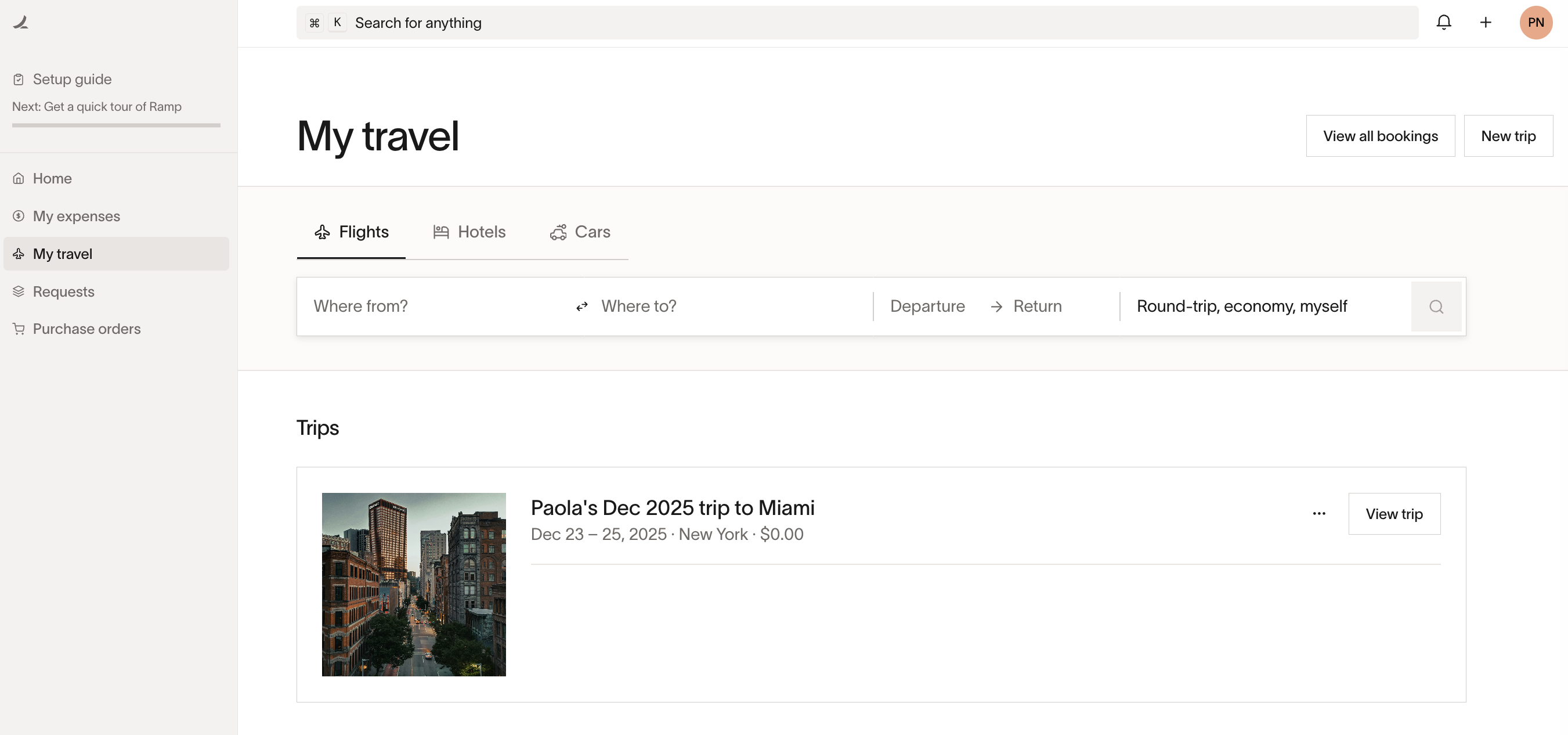Viewport: 1568px width, 735px height.
Task: Switch to the Hotels tab
Action: point(469,232)
